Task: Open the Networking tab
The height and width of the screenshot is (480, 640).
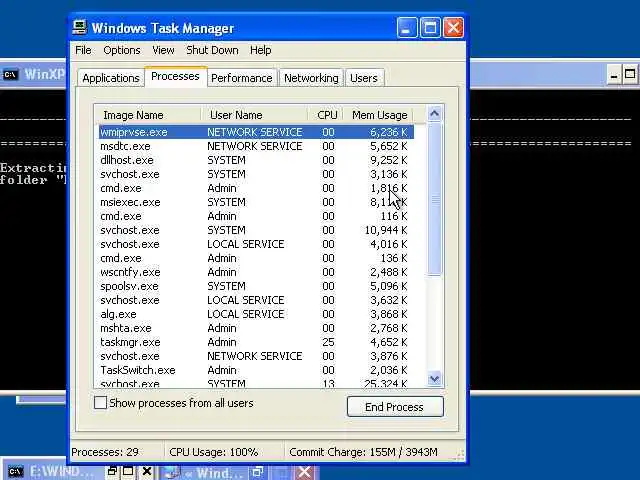Action: [x=311, y=78]
